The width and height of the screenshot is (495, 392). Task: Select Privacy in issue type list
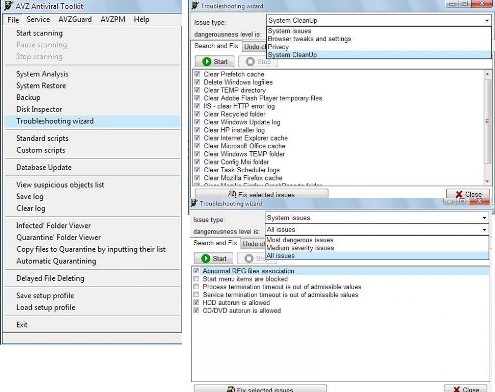point(379,47)
